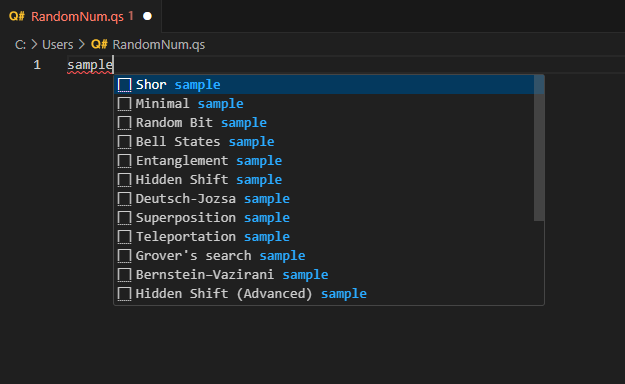Click snippet icon beside Bernstein-Vazirani sample
625x384 pixels.
[x=124, y=275]
